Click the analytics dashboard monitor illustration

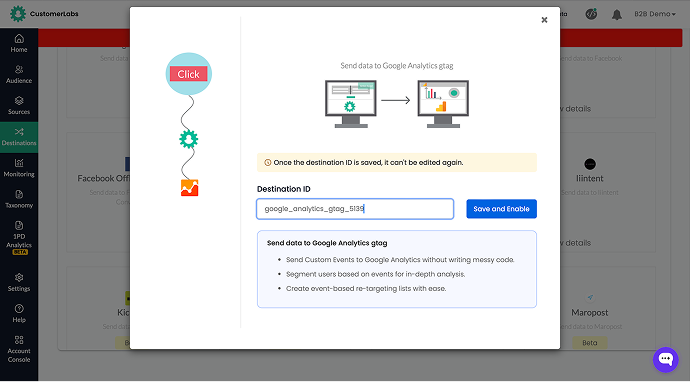[x=443, y=104]
